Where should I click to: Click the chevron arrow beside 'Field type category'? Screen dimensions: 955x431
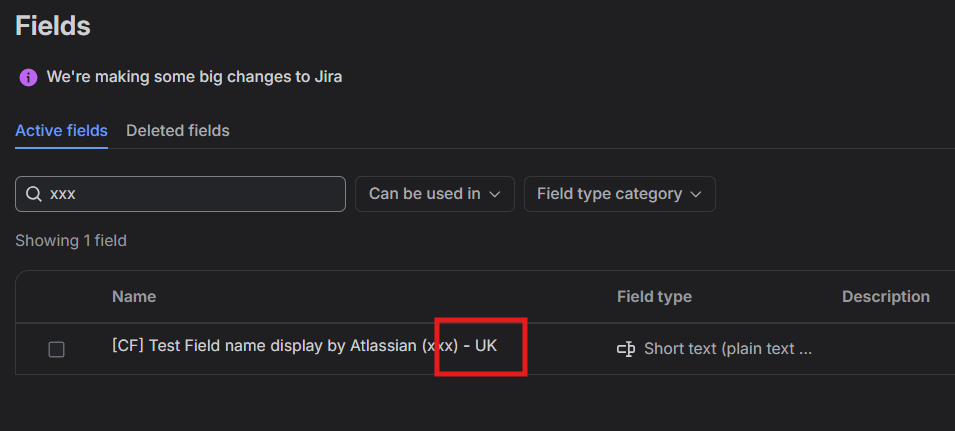pos(696,195)
